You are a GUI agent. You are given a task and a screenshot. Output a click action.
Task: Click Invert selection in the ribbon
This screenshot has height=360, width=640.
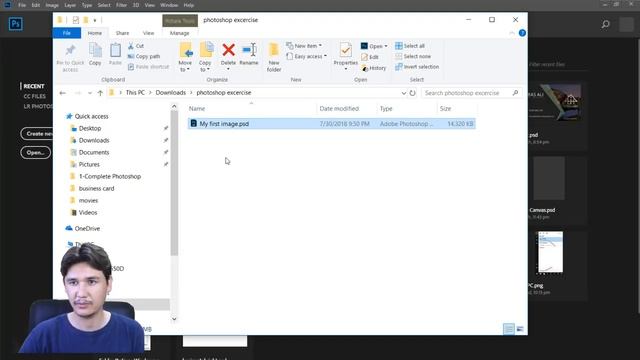coord(417,67)
